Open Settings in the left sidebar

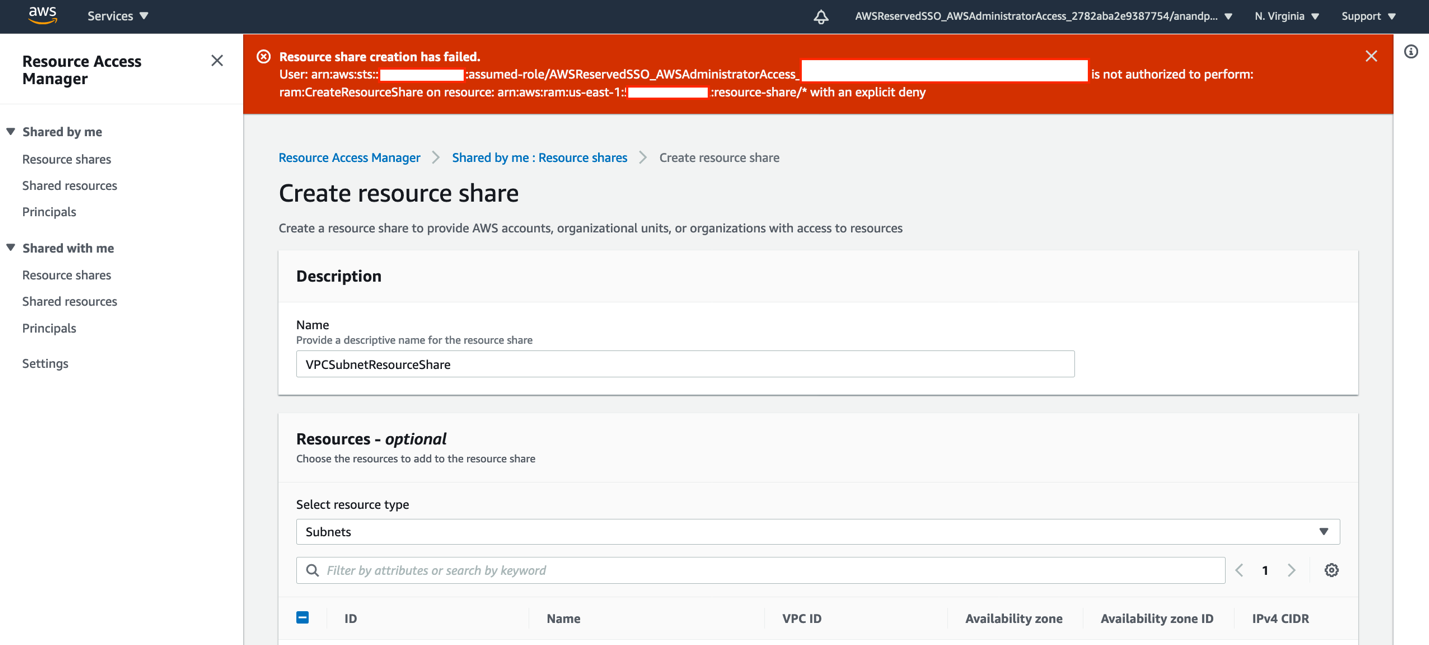tap(45, 363)
